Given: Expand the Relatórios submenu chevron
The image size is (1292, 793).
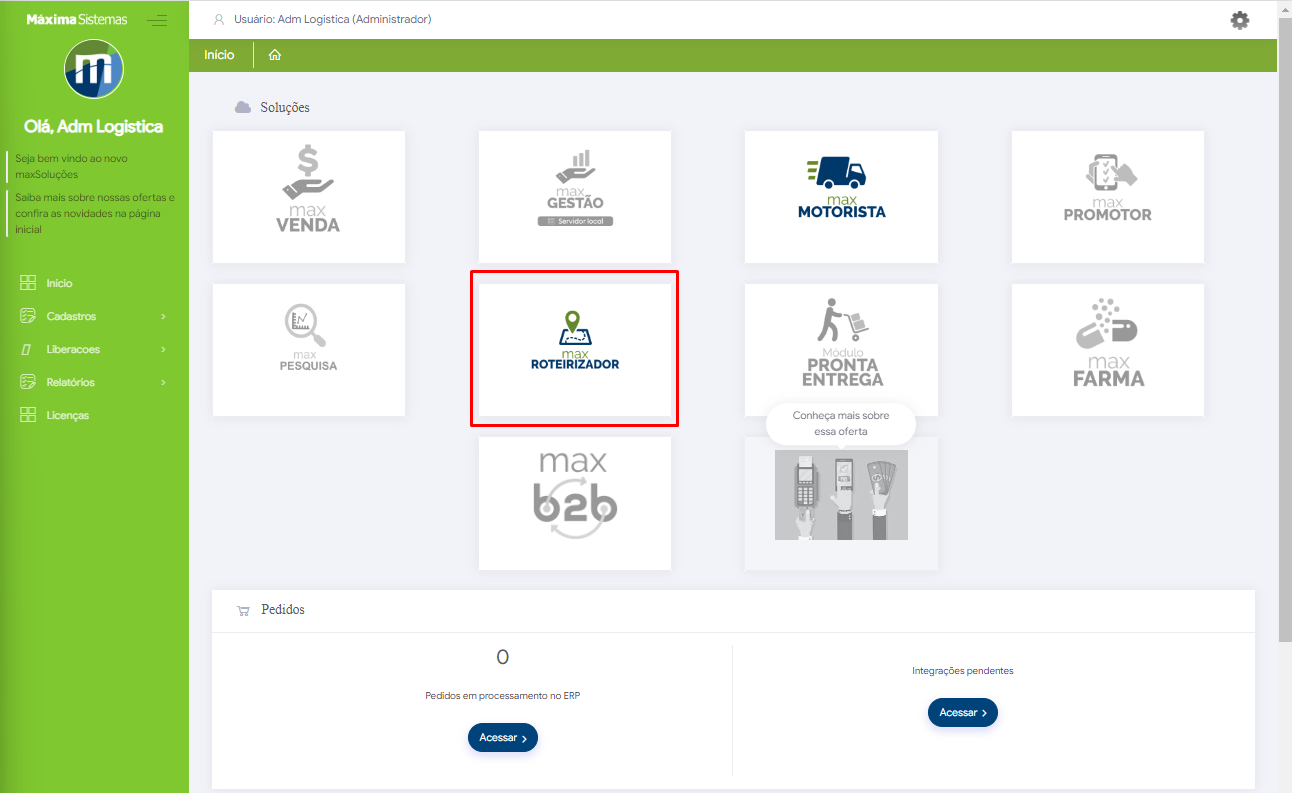Looking at the screenshot, I should tap(163, 383).
